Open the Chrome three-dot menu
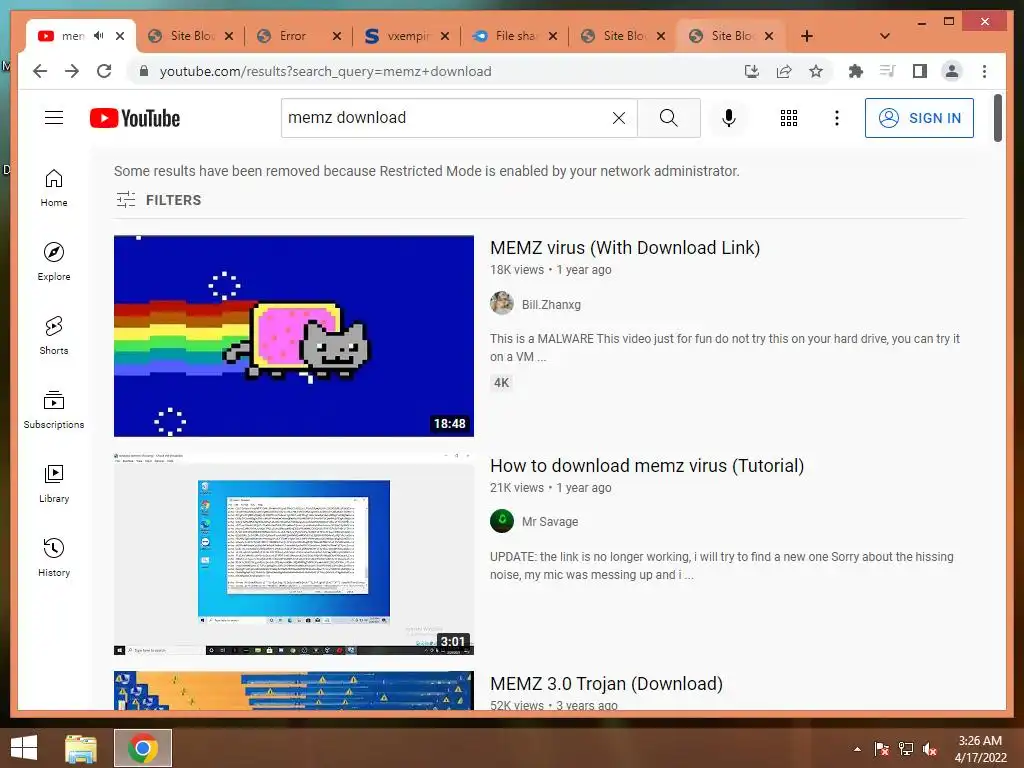This screenshot has height=768, width=1024. [984, 71]
